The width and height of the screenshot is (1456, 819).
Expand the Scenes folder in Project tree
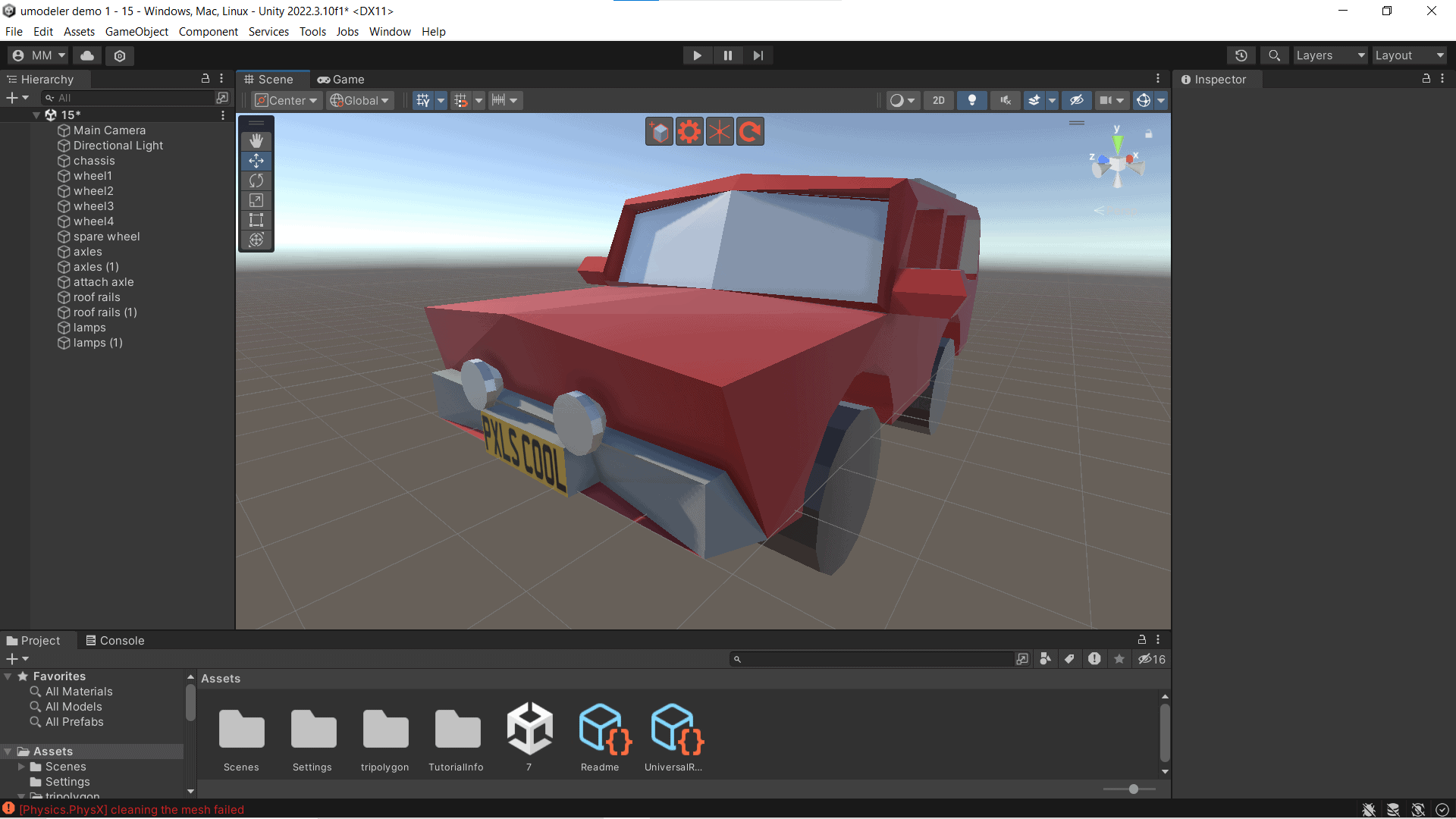(x=22, y=767)
